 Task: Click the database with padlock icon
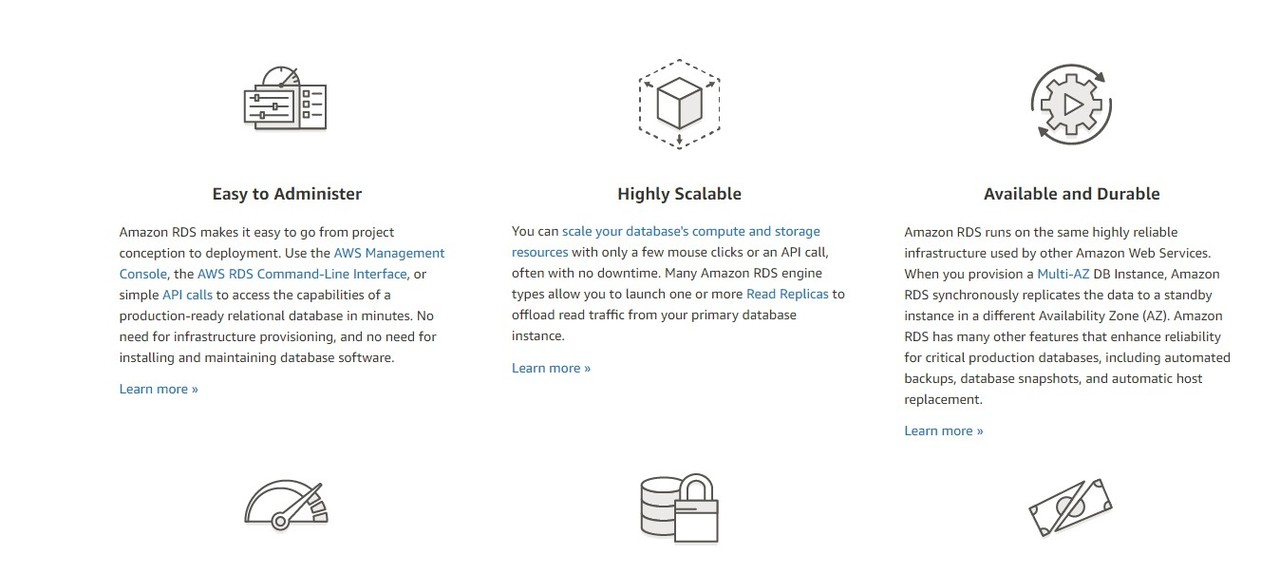point(679,508)
